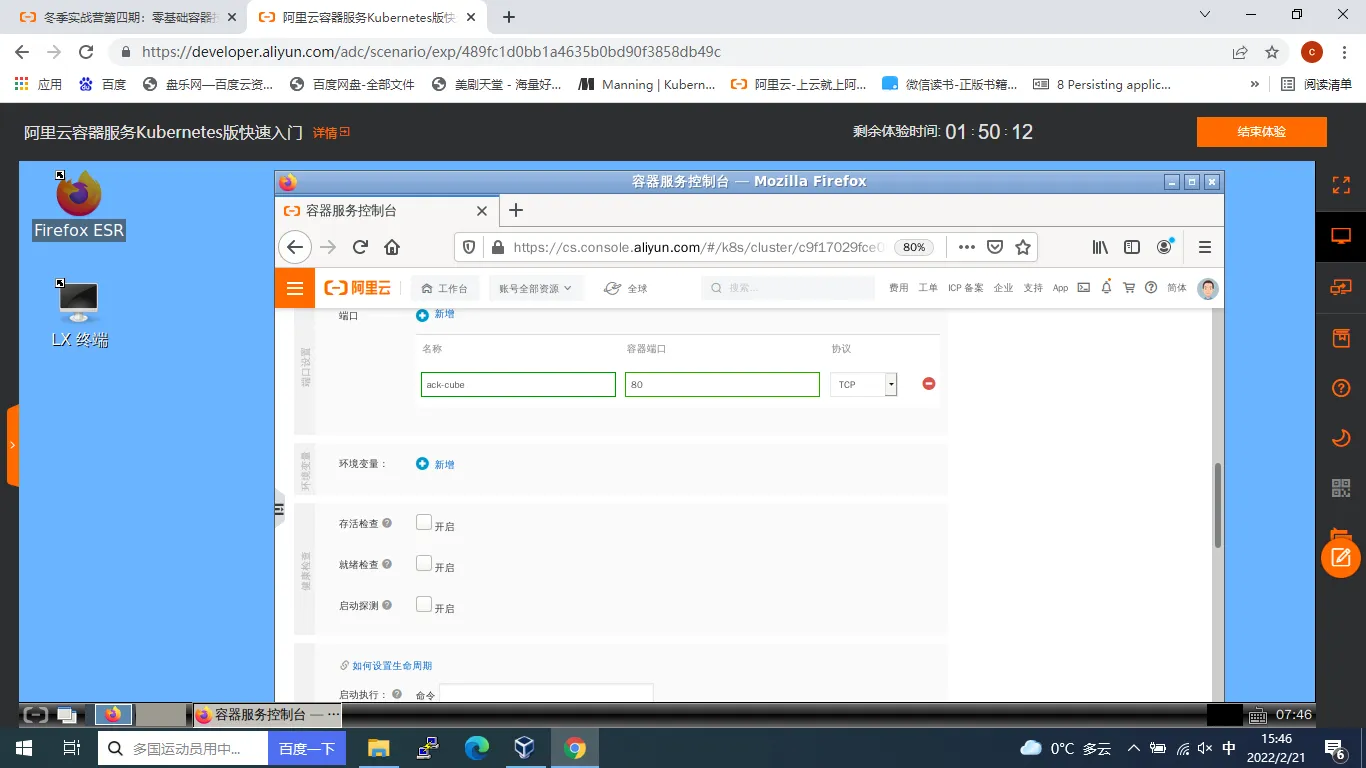Enable 就绪检查 readiness check
Viewport: 1366px width, 768px height.
424,563
